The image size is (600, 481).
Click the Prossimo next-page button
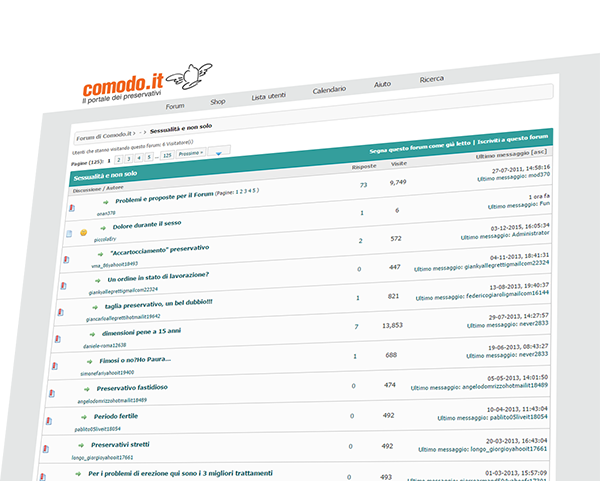pos(190,154)
